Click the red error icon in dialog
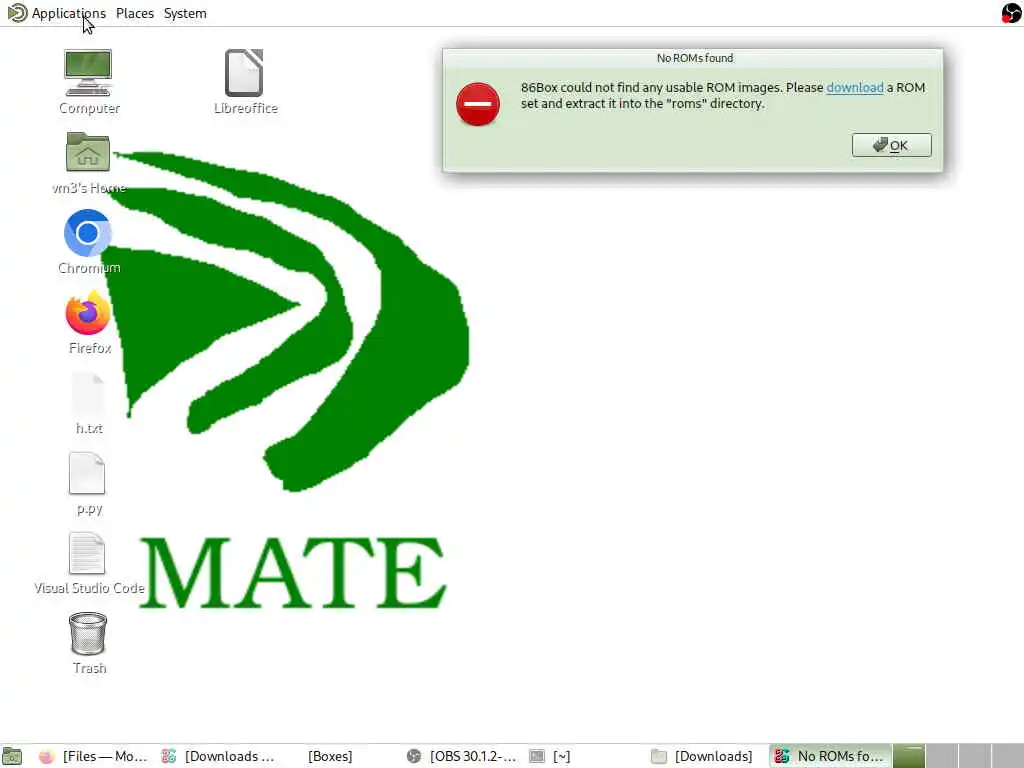 coord(478,104)
